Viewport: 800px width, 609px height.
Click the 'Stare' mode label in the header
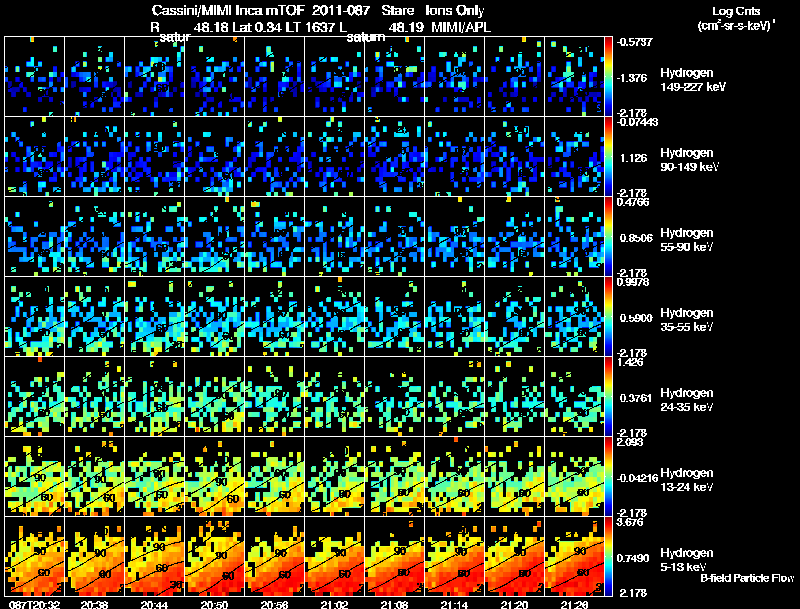pos(398,10)
